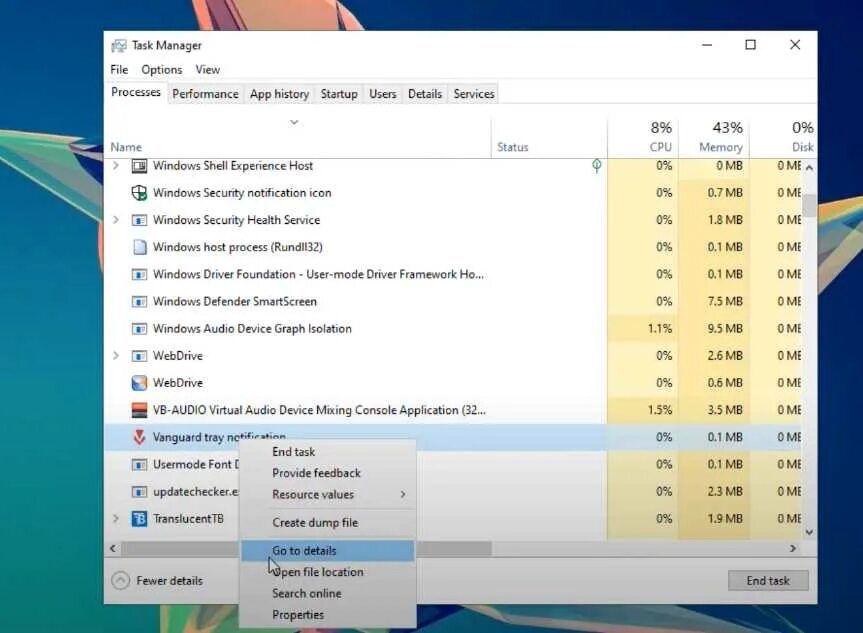Sort by the CPU column header
The height and width of the screenshot is (633, 863).
[660, 147]
